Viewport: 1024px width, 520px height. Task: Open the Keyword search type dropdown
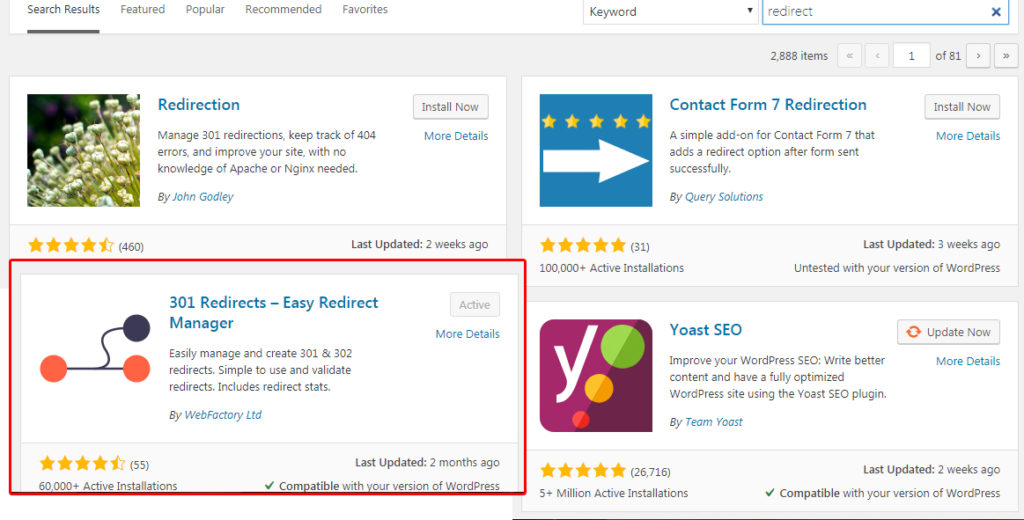(670, 12)
